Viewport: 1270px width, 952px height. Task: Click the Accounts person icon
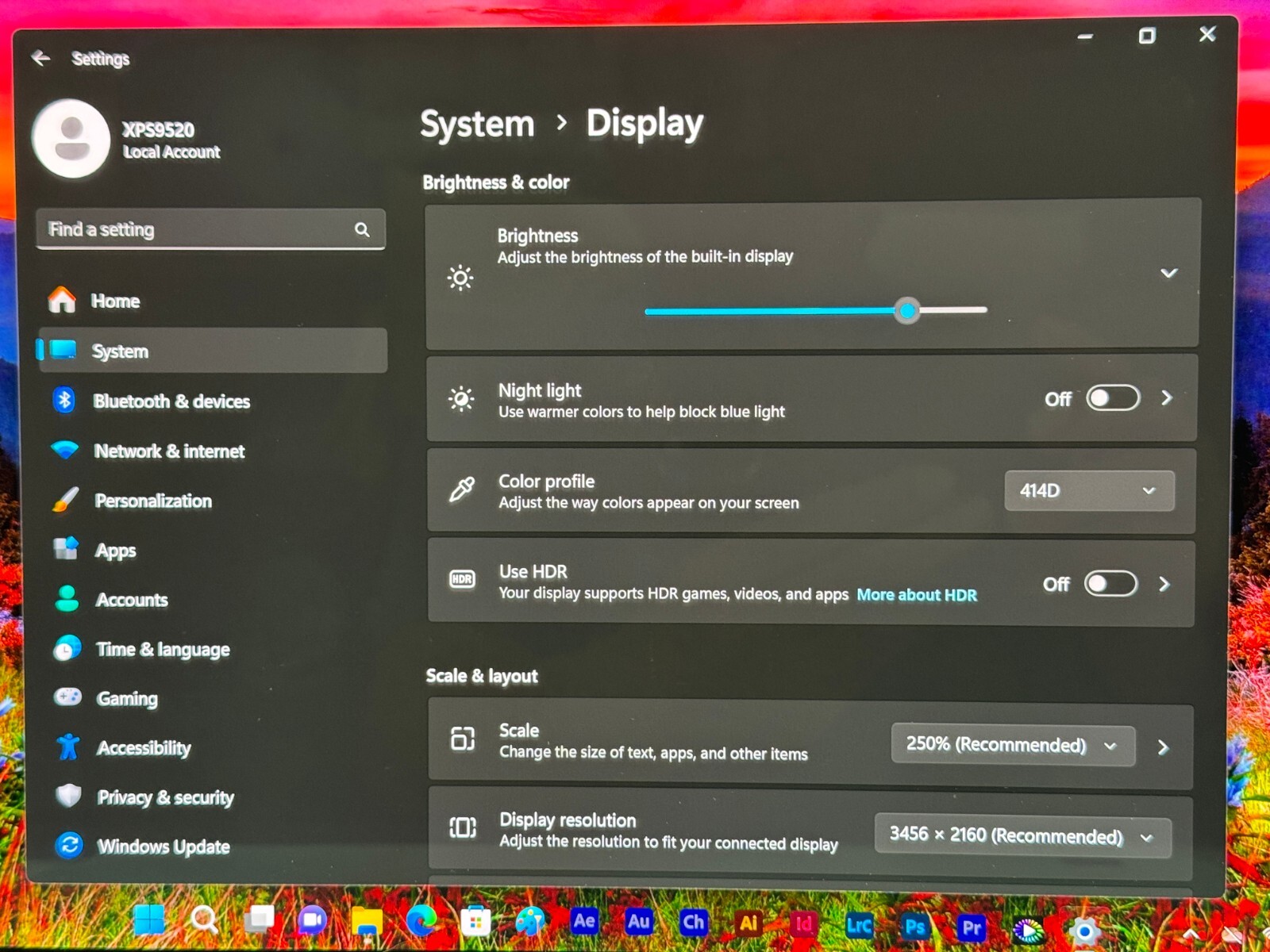[x=67, y=599]
